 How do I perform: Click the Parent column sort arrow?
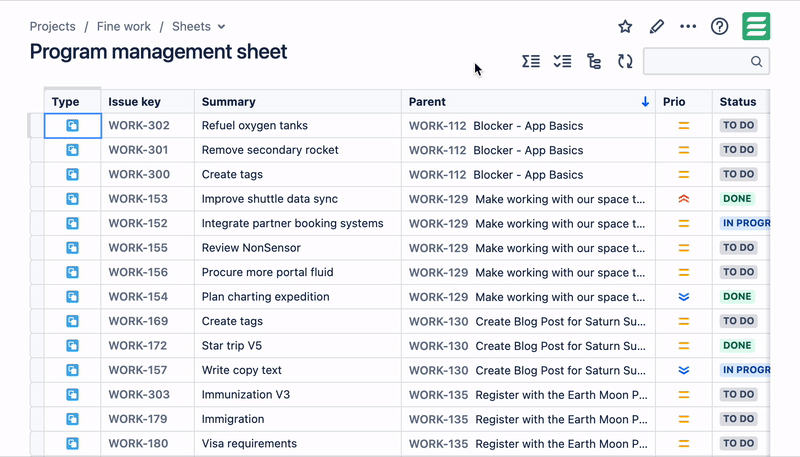click(645, 101)
